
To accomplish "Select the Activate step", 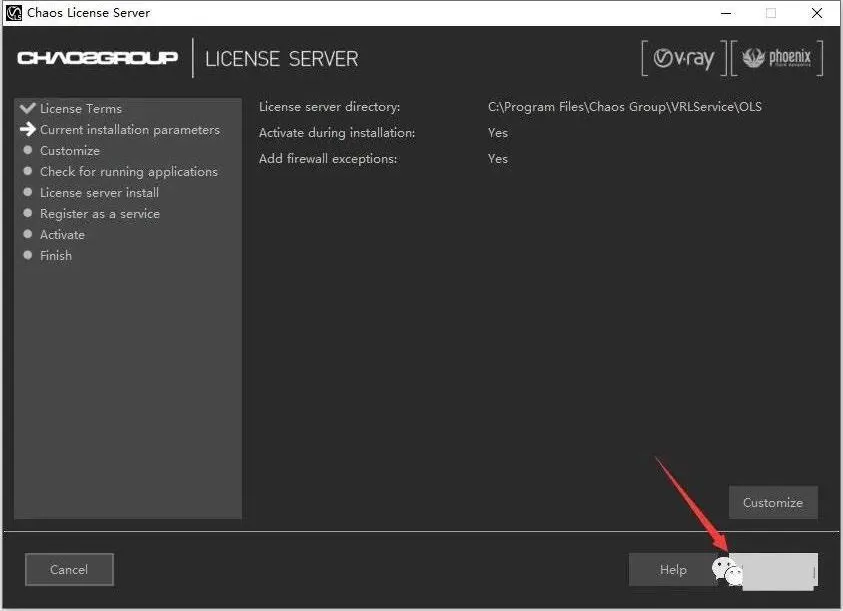I will (62, 235).
